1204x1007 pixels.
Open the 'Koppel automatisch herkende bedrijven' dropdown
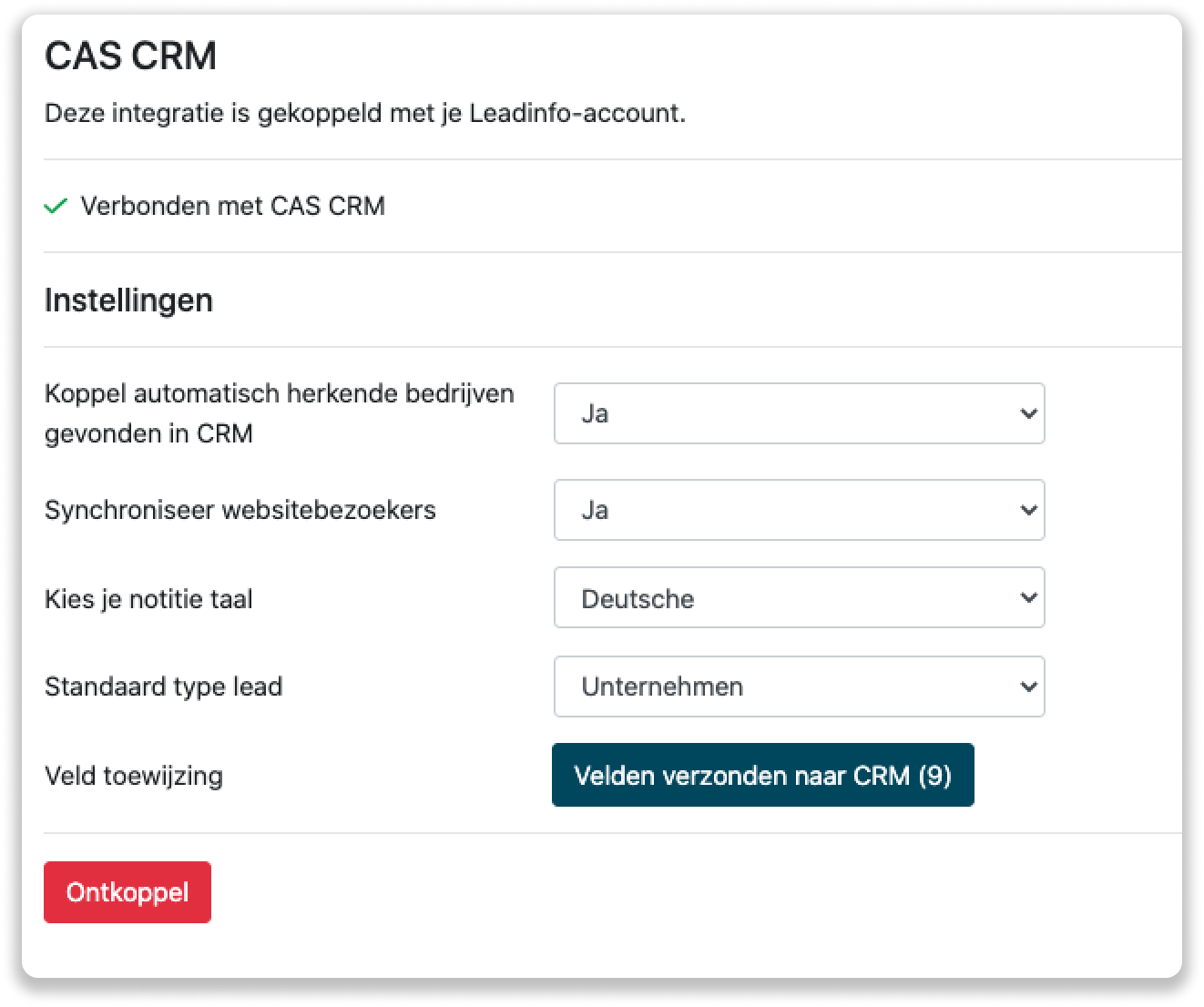[799, 413]
